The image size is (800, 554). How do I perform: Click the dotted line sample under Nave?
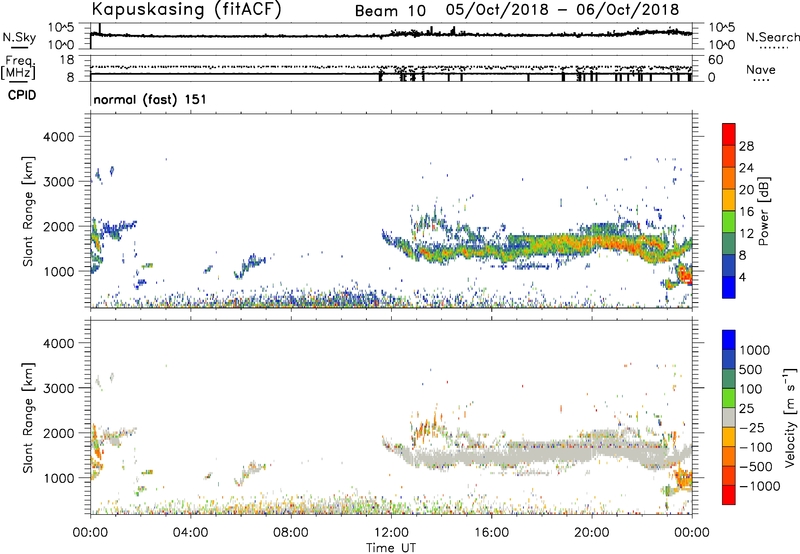761,80
